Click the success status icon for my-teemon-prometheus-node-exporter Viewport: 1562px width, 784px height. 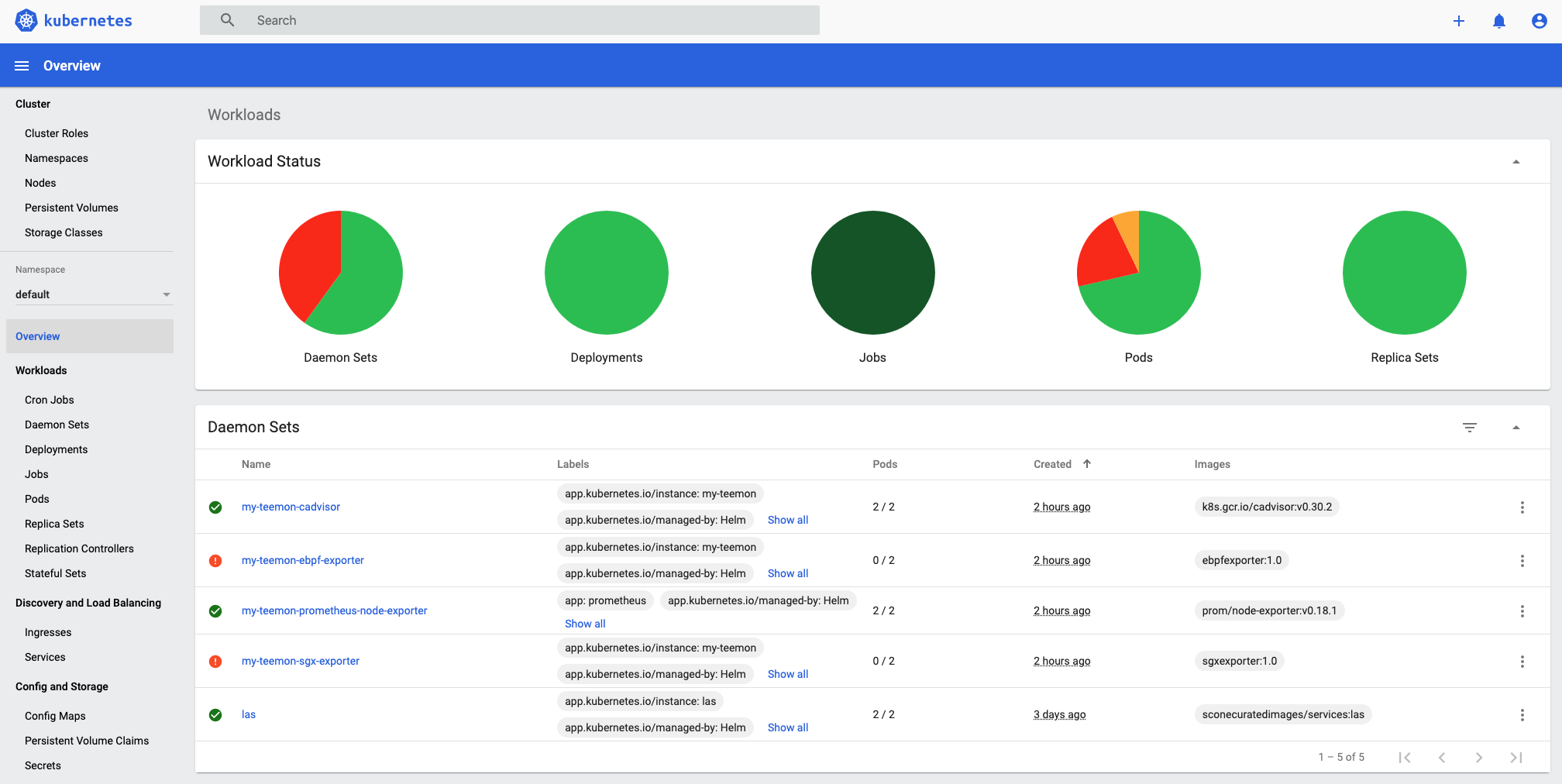click(215, 610)
